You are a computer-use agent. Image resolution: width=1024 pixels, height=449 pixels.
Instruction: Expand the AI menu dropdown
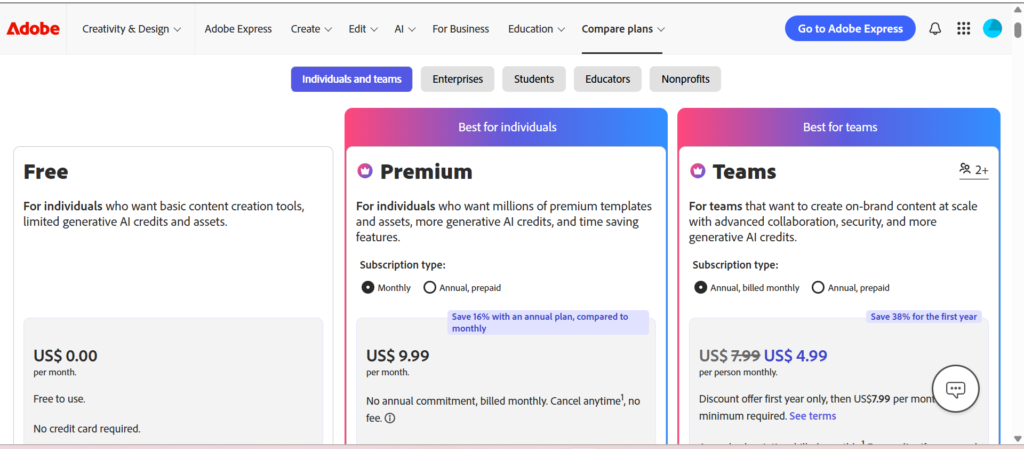(405, 29)
